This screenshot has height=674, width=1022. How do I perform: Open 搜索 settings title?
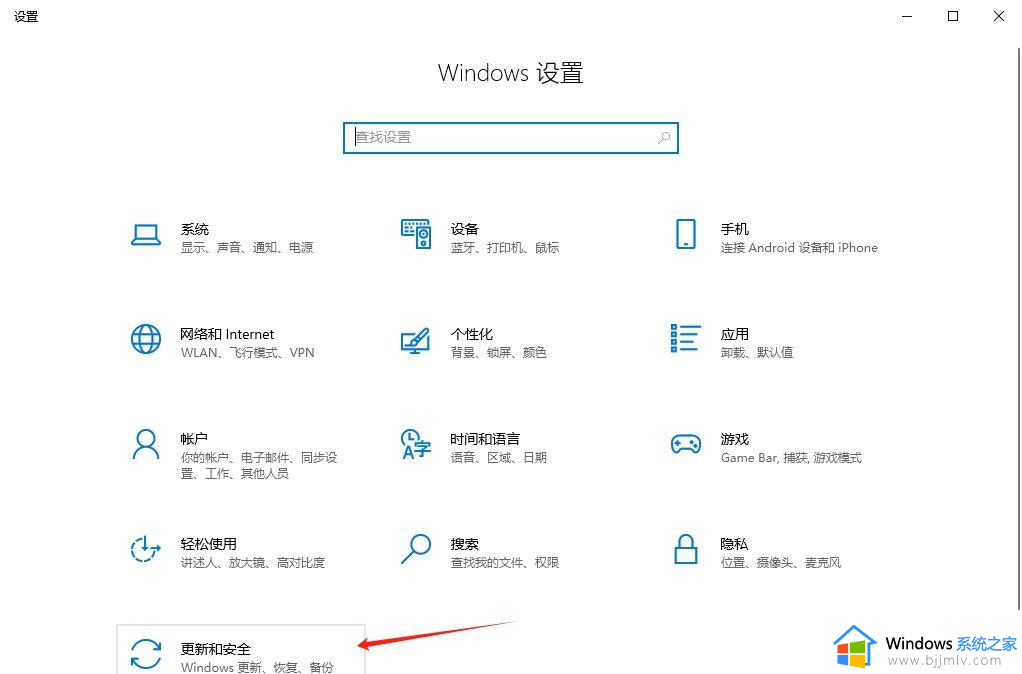464,544
